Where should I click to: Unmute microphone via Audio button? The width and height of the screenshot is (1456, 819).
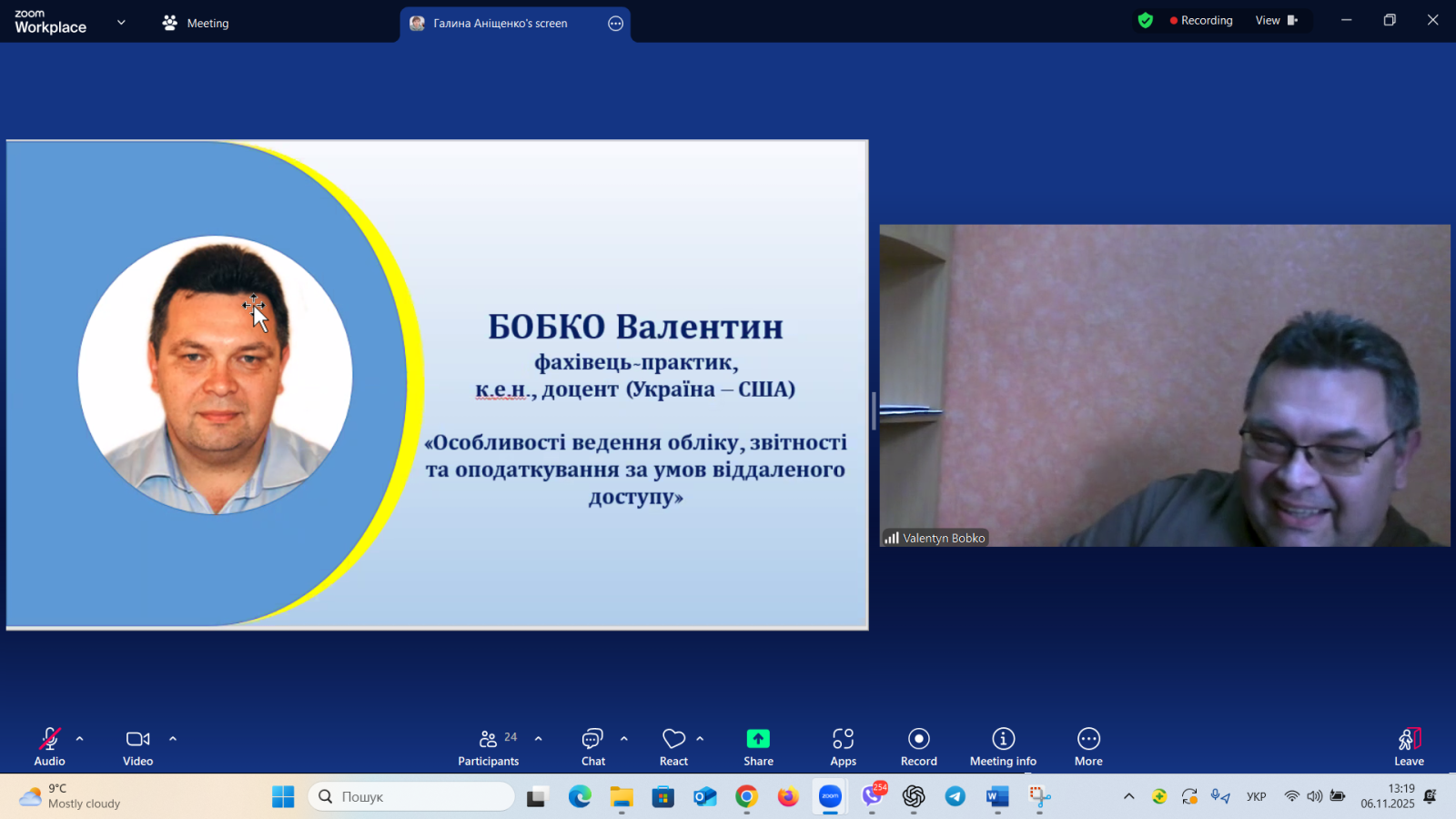[49, 746]
